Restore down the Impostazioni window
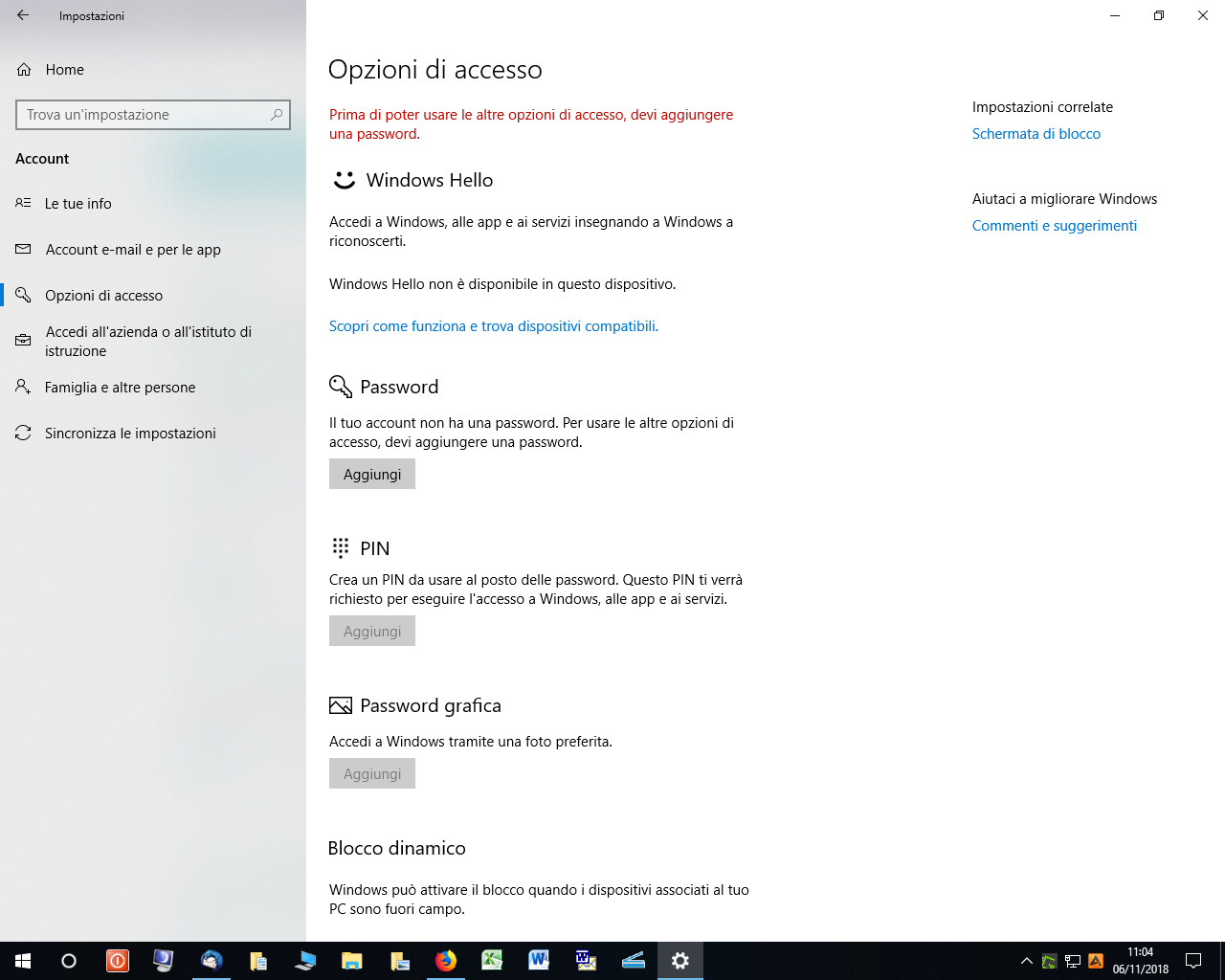 pos(1159,15)
